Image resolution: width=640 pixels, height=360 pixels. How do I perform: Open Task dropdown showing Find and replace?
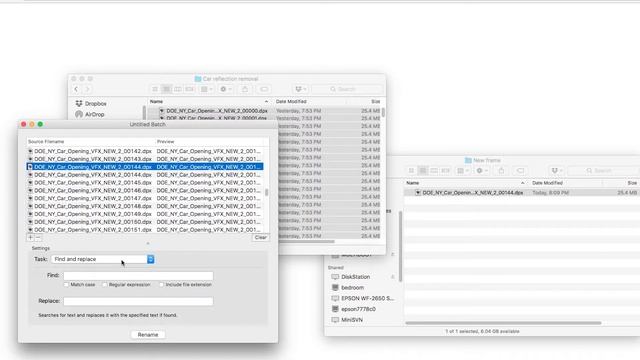click(102, 259)
